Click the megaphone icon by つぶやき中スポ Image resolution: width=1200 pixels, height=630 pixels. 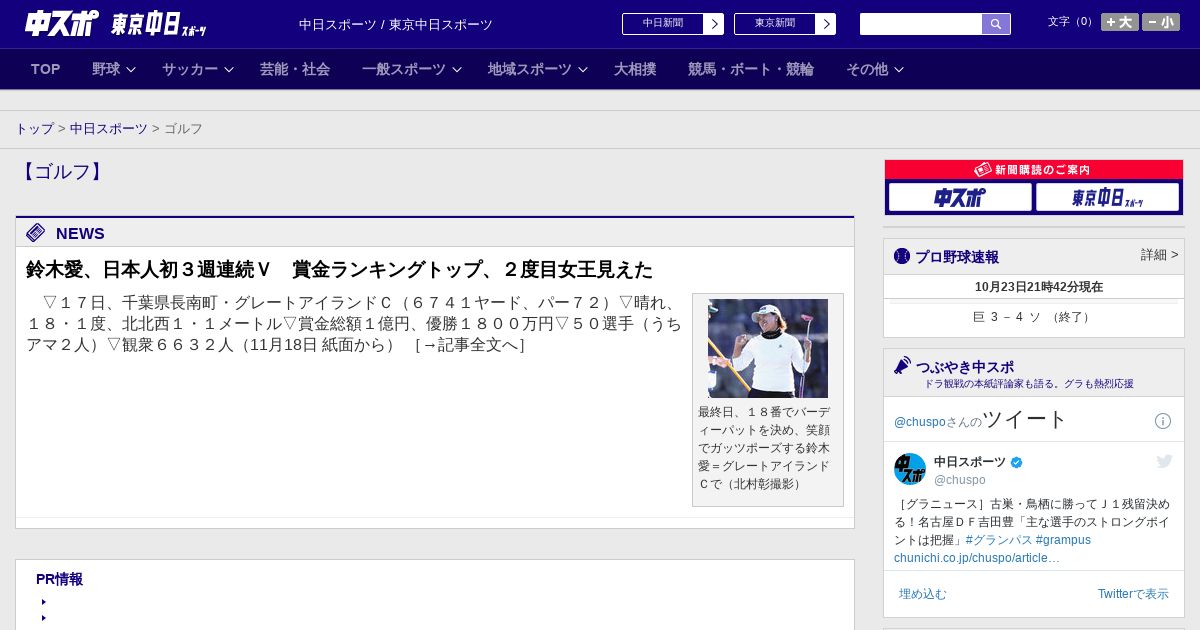pyautogui.click(x=903, y=366)
